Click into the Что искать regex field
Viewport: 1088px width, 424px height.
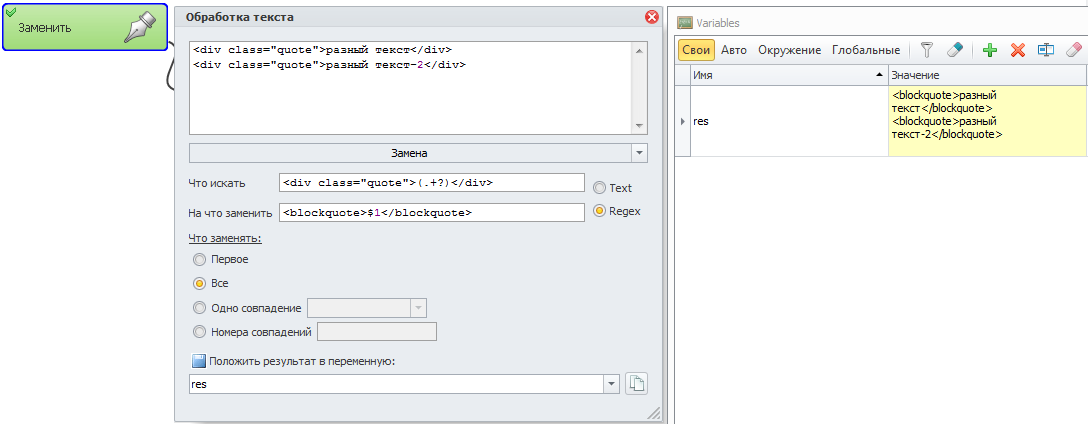[x=432, y=183]
